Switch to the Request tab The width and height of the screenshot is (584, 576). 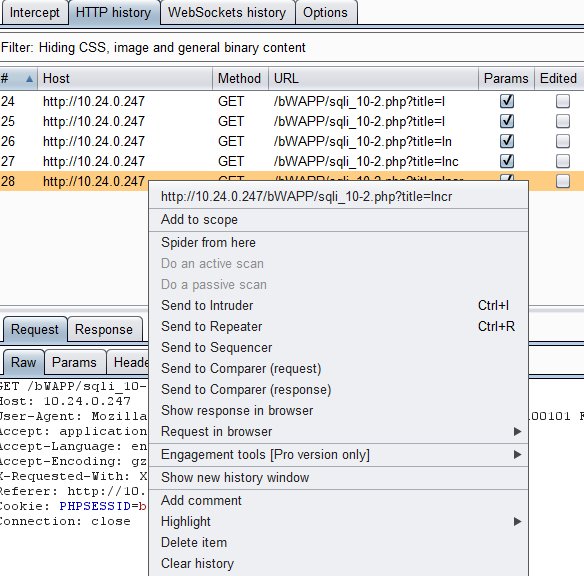35,330
